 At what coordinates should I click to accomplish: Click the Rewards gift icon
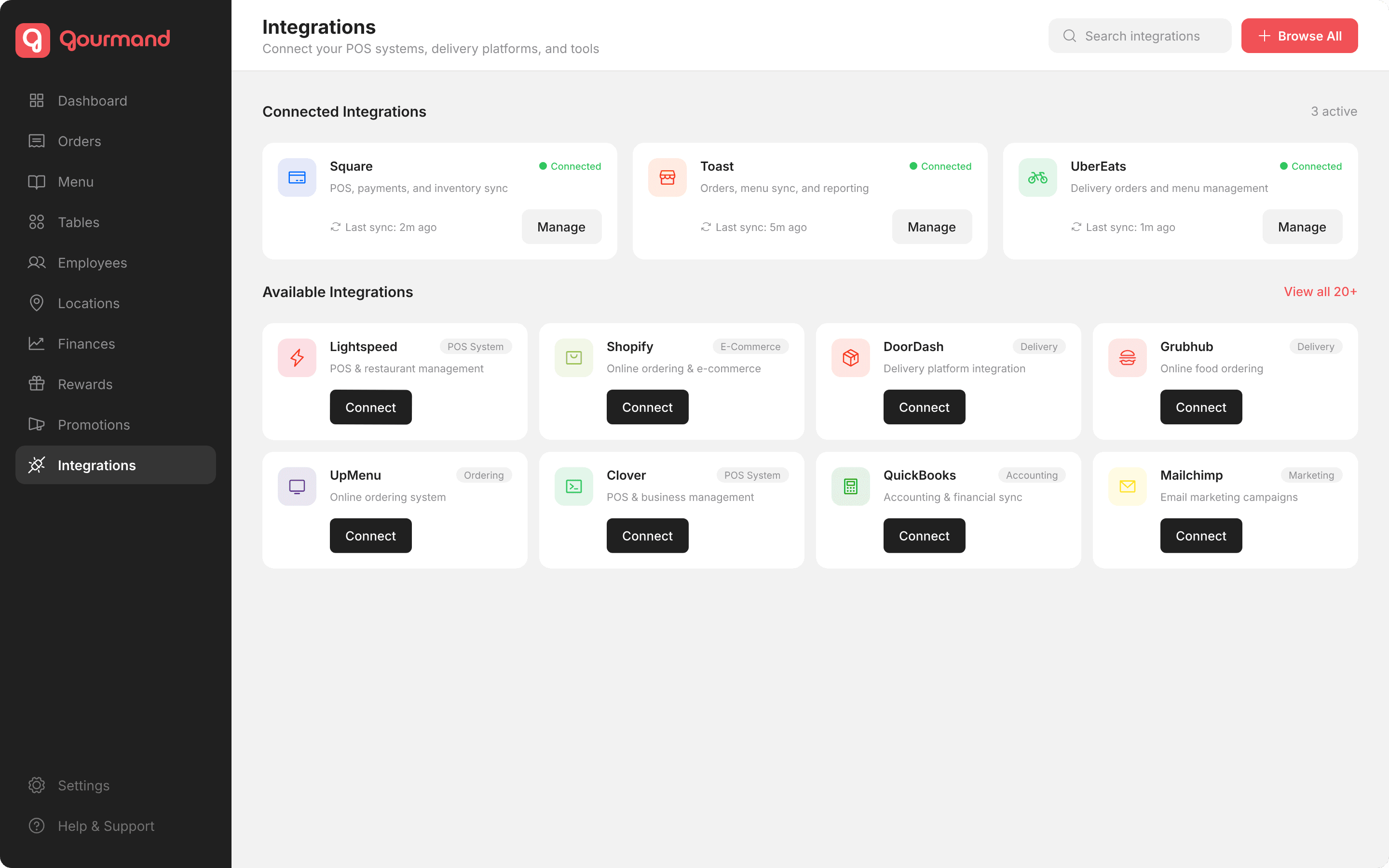37,384
